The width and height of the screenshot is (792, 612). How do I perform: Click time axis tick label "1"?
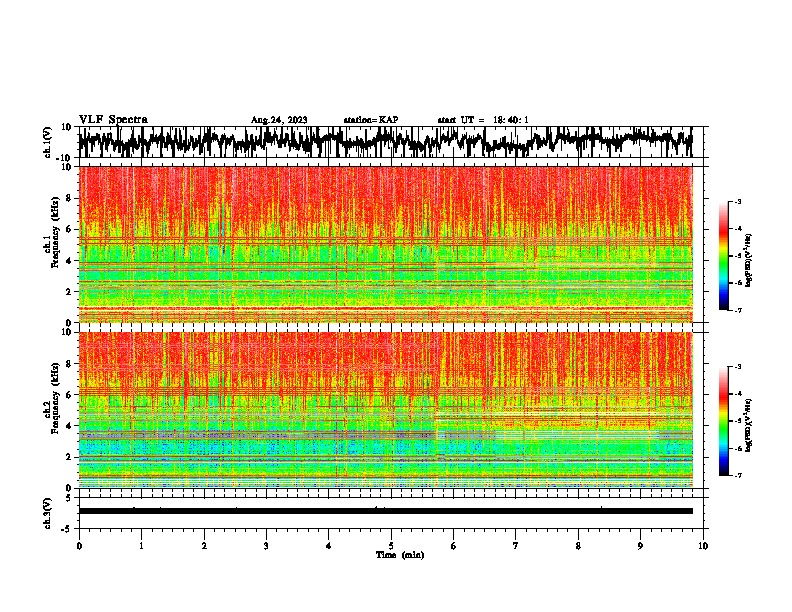tap(142, 546)
